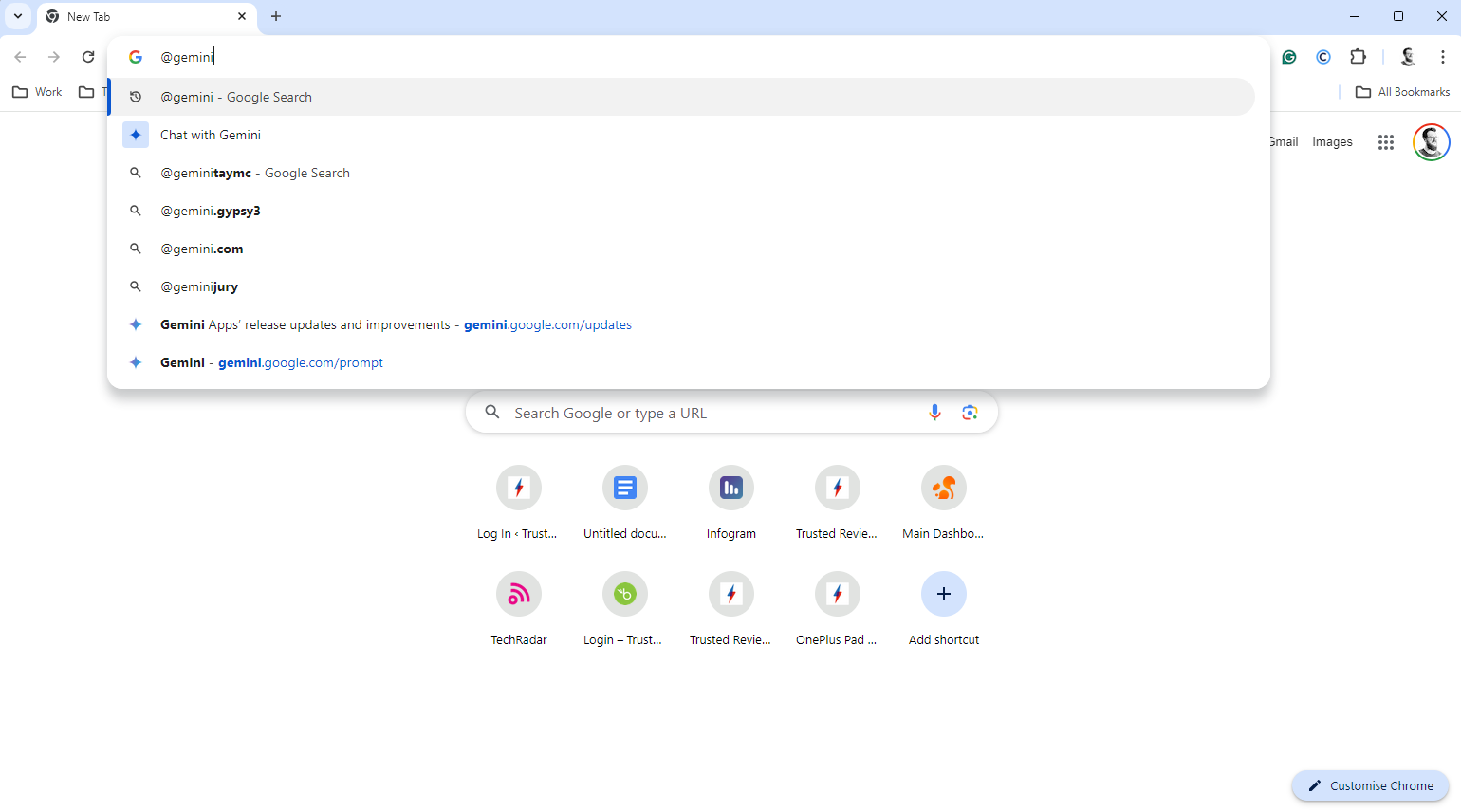Click the Grammarly extension icon

click(1289, 57)
